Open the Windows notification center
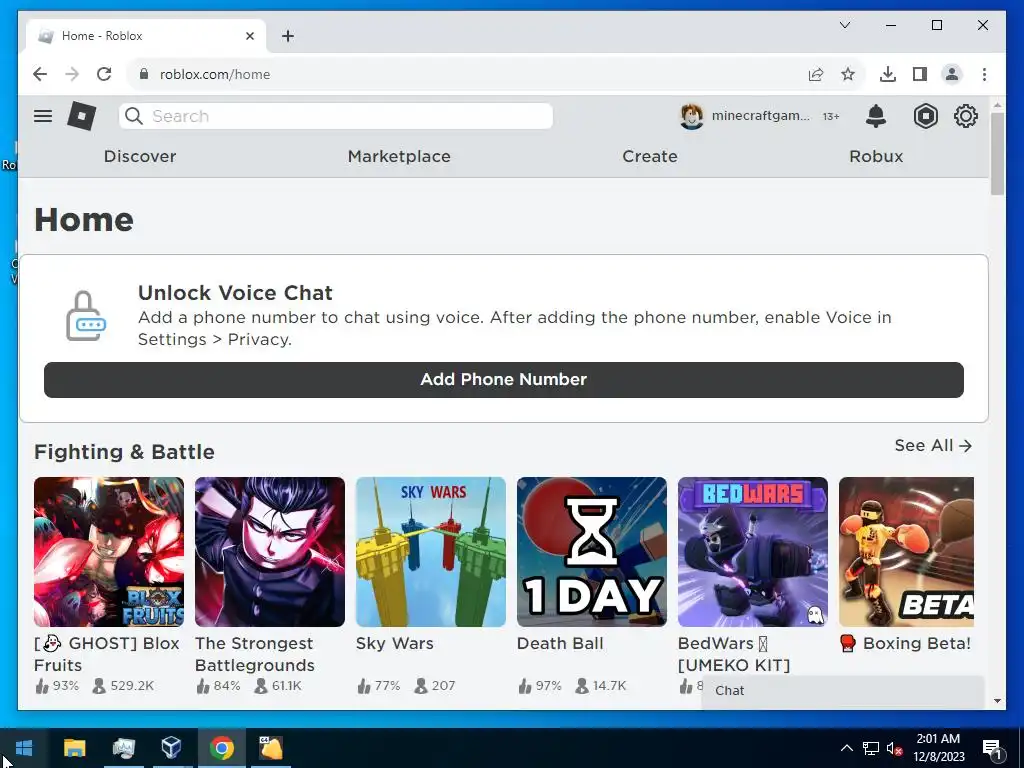Viewport: 1024px width, 768px height. [x=992, y=748]
